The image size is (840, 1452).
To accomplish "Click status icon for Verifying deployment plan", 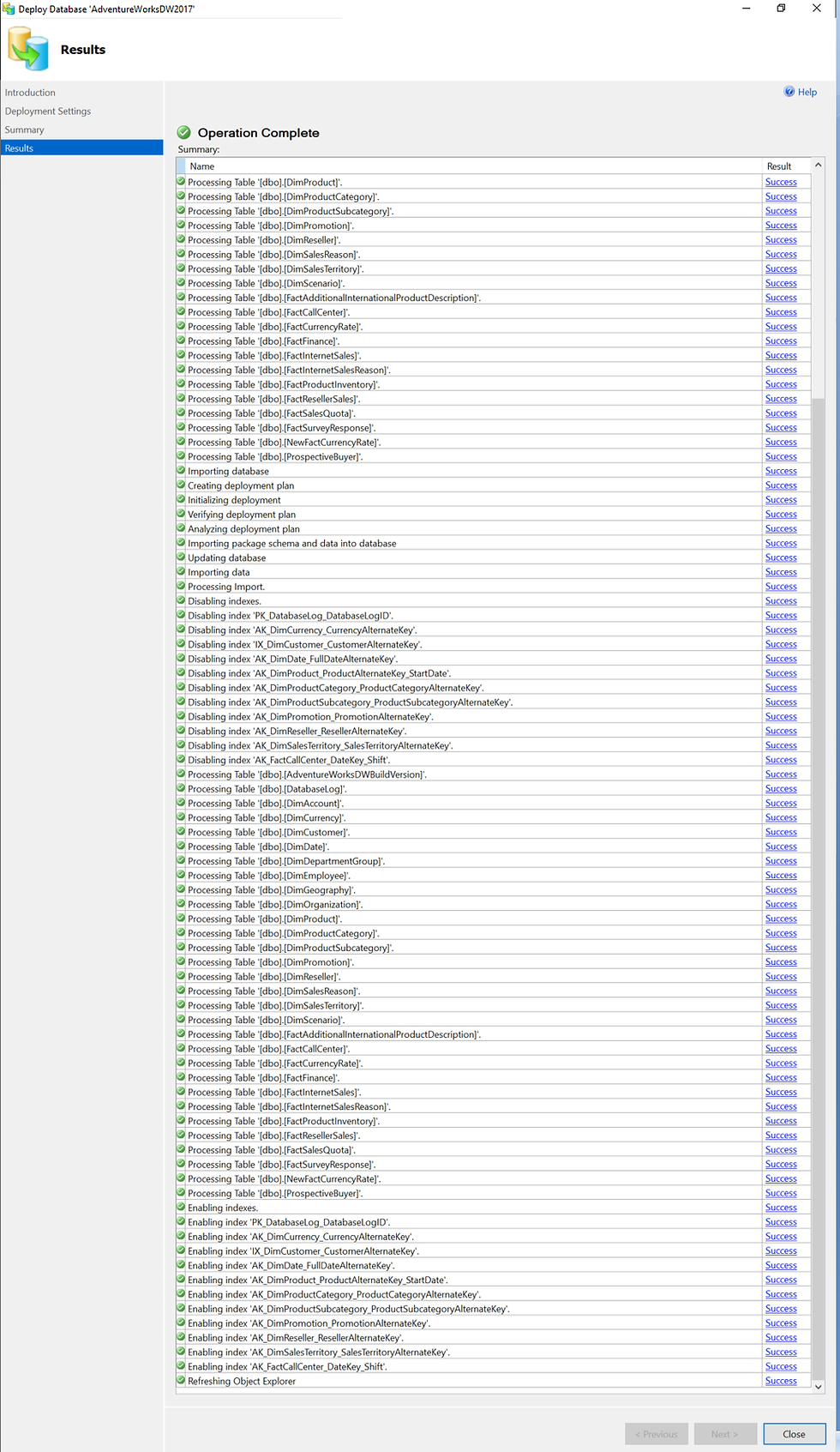I will click(x=181, y=514).
